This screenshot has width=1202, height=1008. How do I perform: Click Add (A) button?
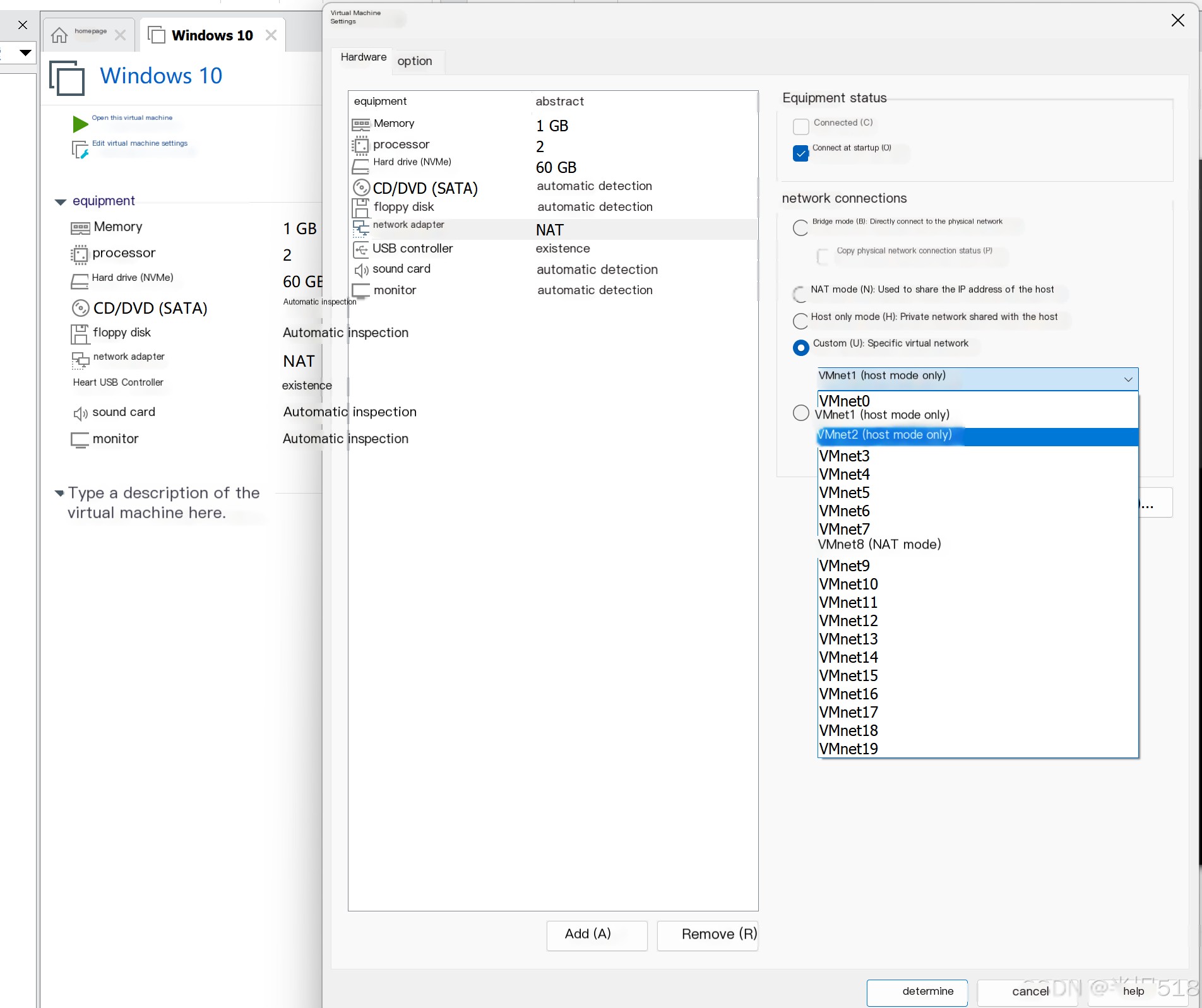pyautogui.click(x=597, y=935)
